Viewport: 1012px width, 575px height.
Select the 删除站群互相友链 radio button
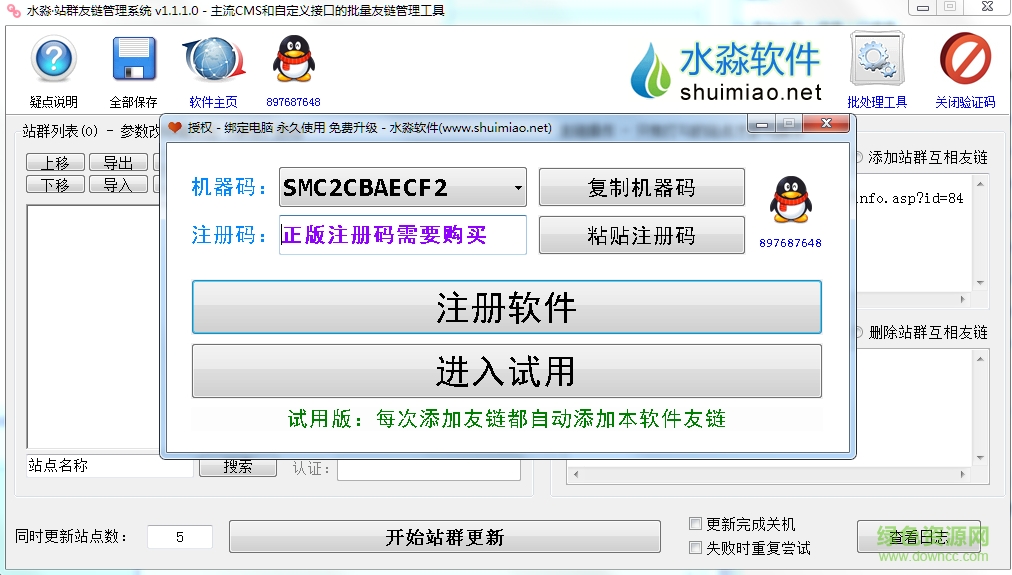tap(859, 332)
